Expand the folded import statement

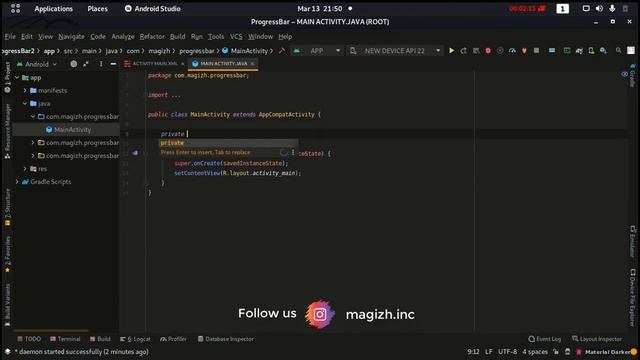[176, 95]
